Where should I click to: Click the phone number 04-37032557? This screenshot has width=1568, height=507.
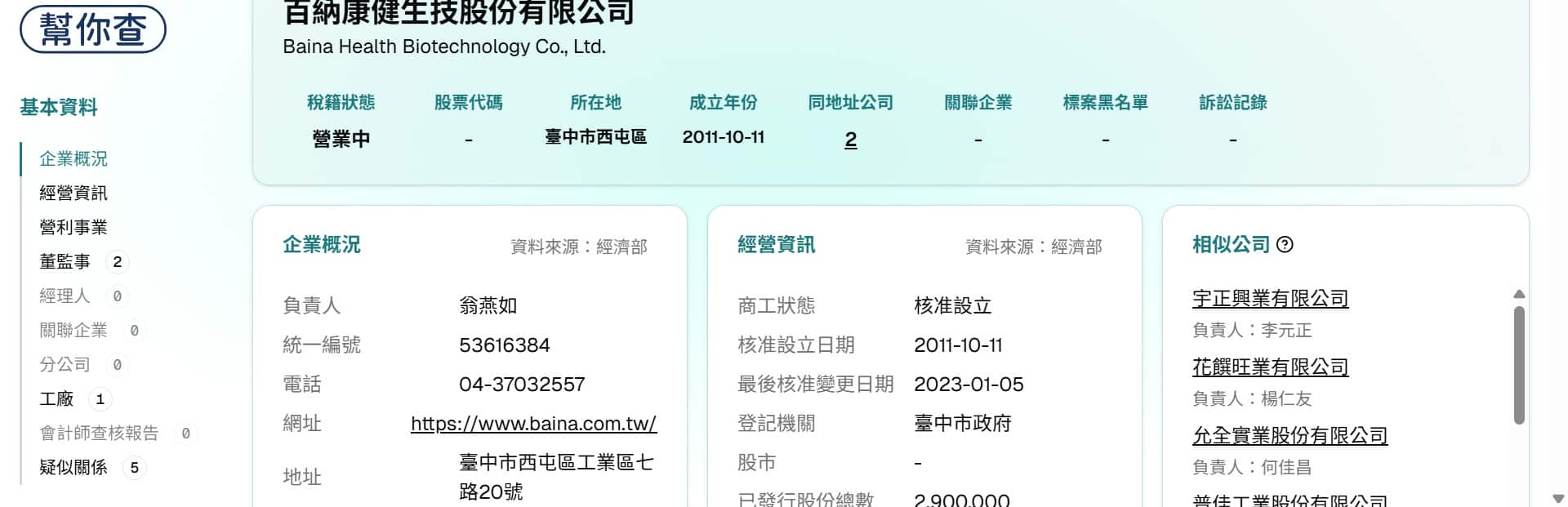pos(522,385)
